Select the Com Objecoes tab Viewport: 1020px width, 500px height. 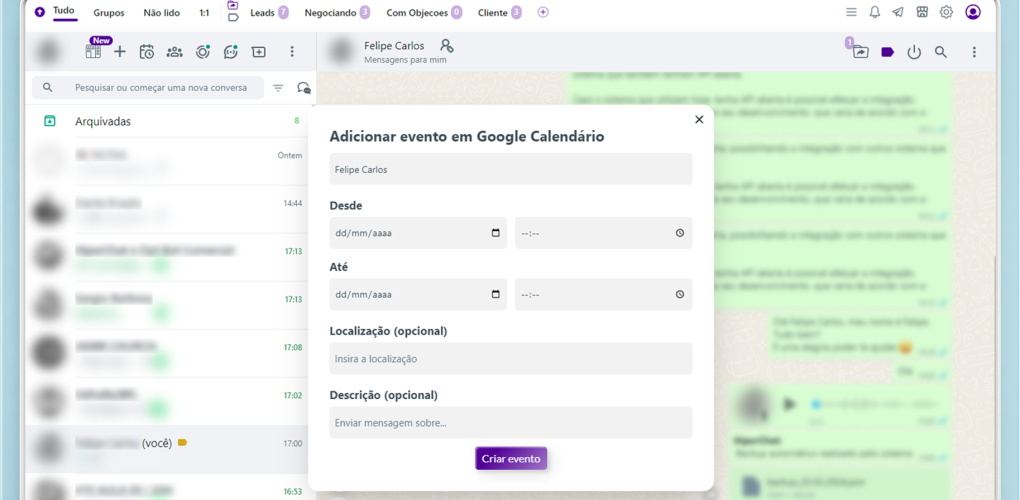(x=423, y=12)
